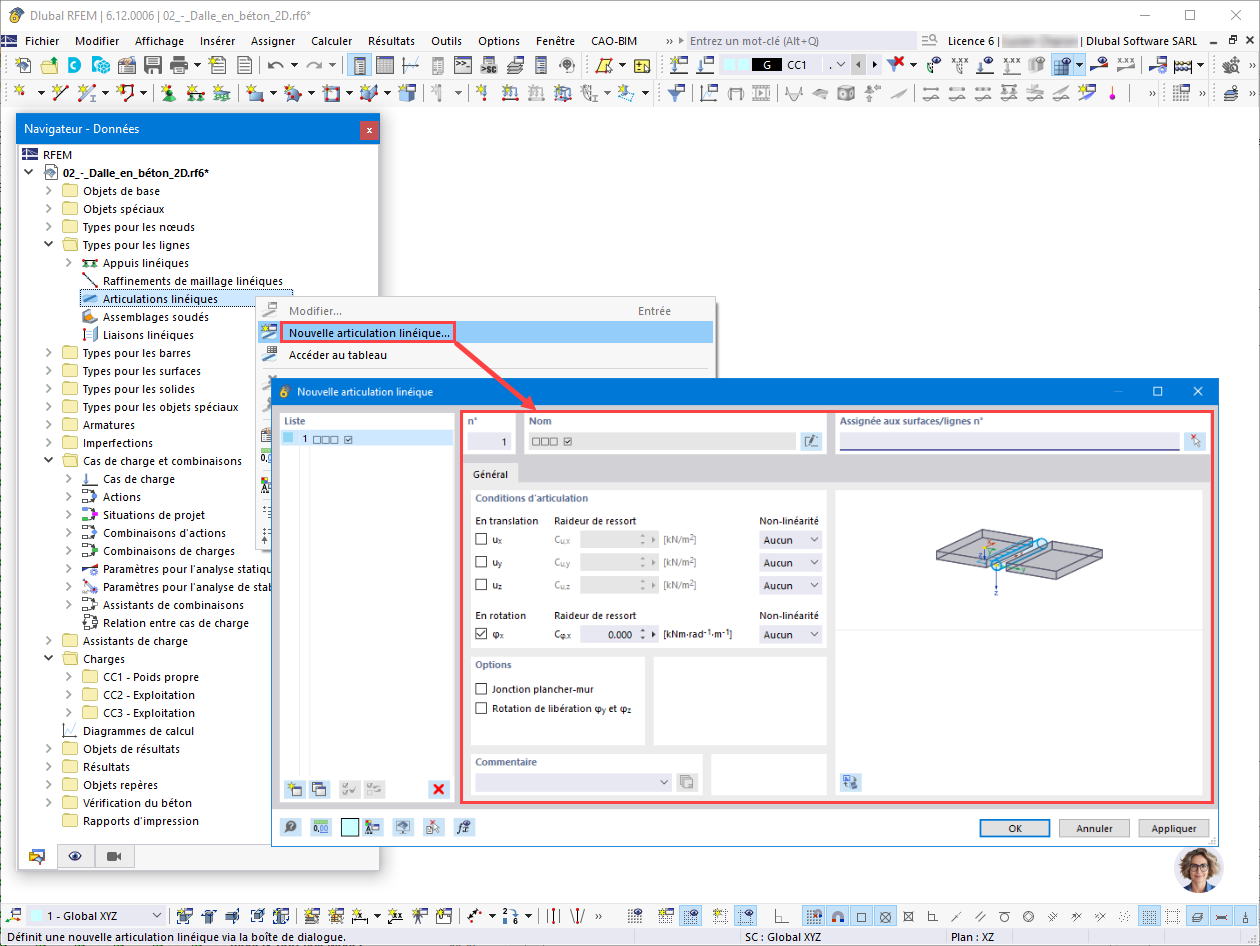
Task: Click duplicate item icon below Liste
Action: (x=319, y=789)
